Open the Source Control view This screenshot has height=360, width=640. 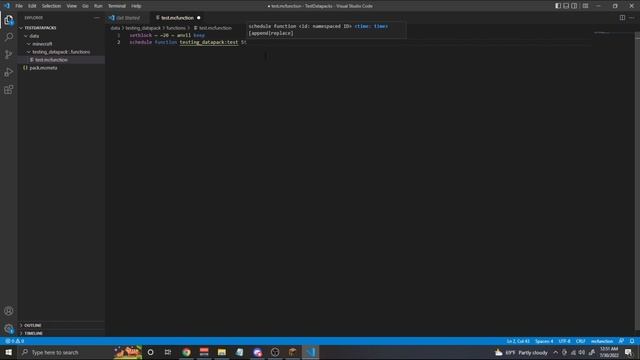(9, 54)
